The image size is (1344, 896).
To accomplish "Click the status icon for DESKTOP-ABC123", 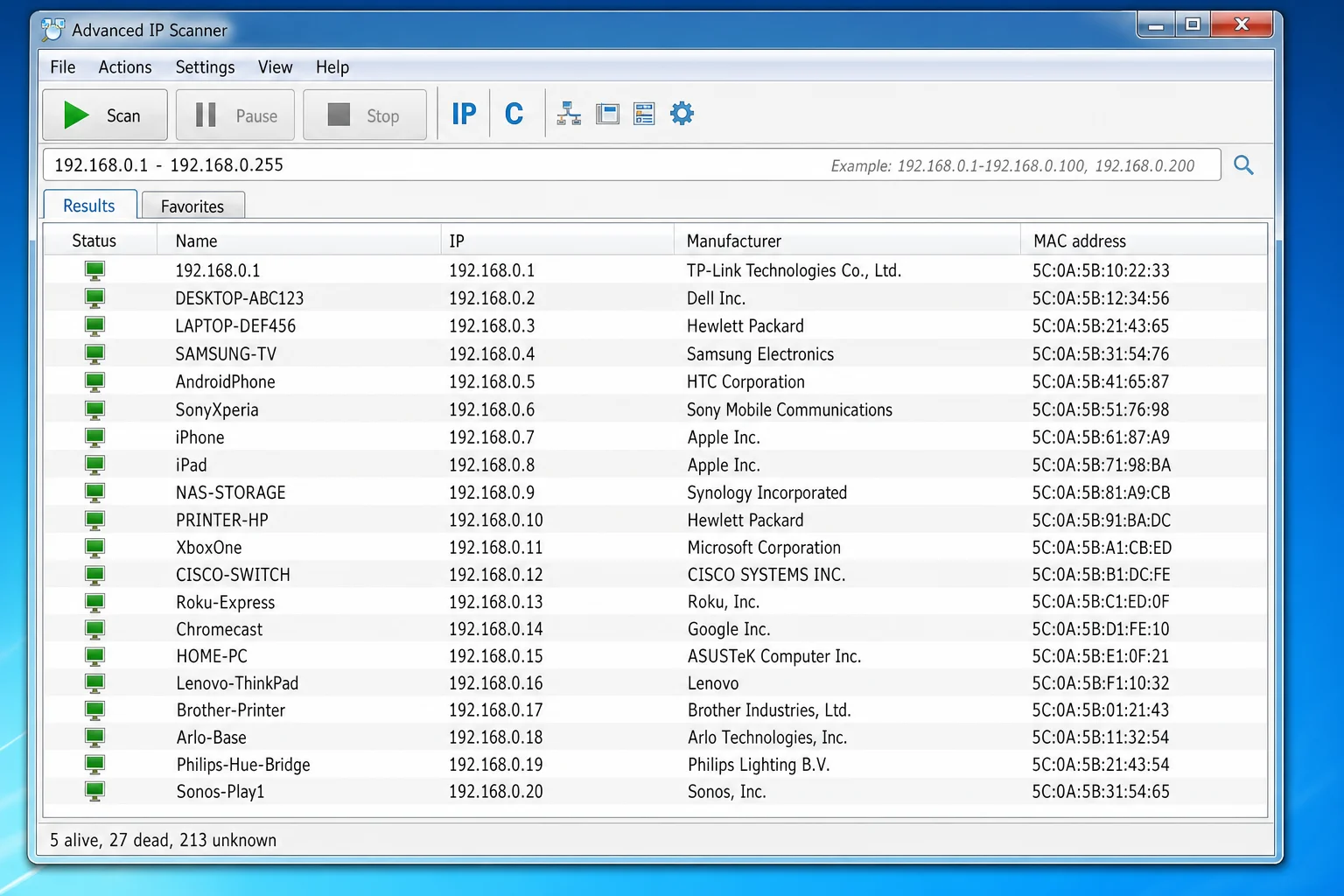I will coord(94,298).
